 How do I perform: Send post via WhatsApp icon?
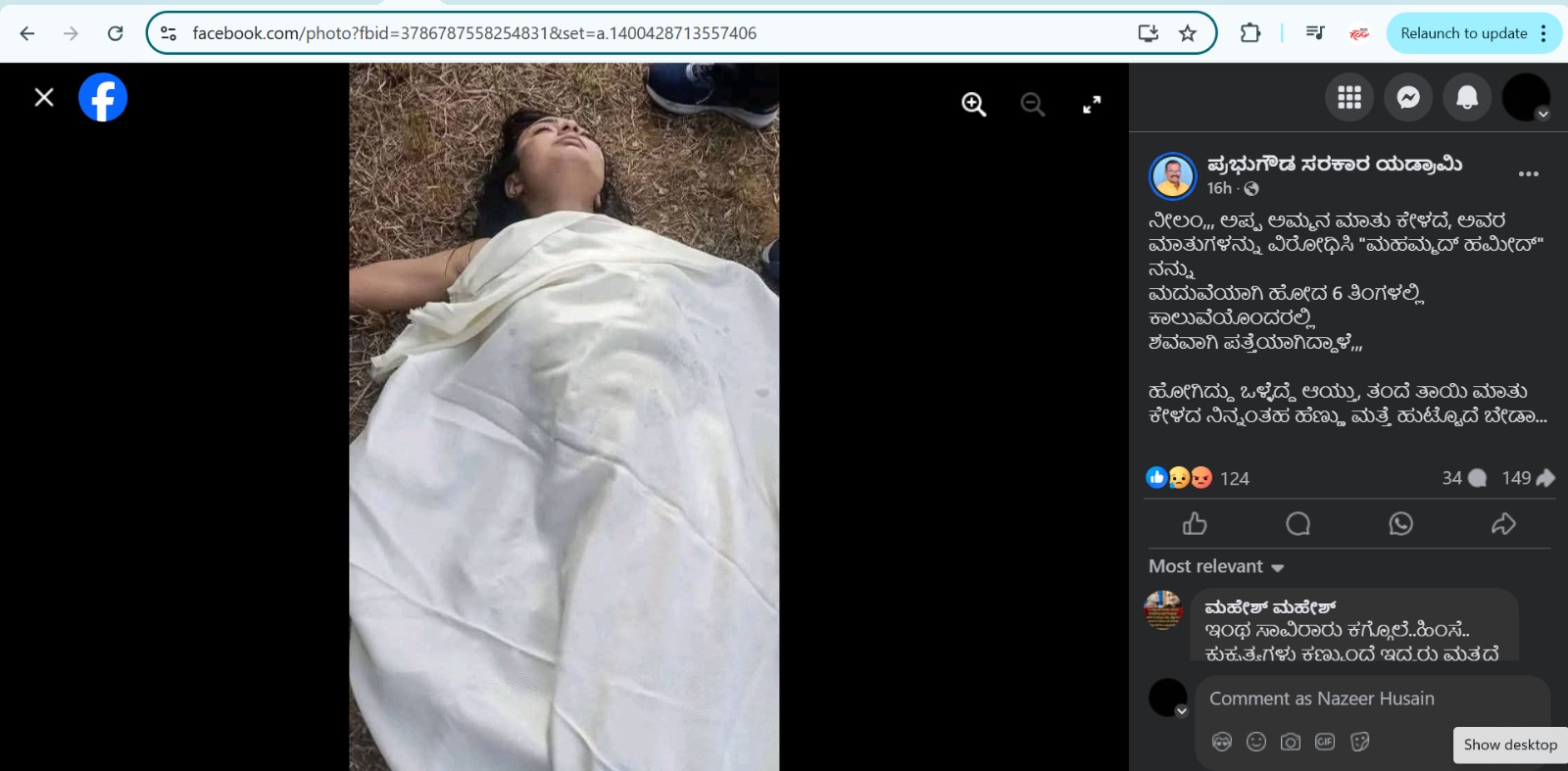point(1400,524)
